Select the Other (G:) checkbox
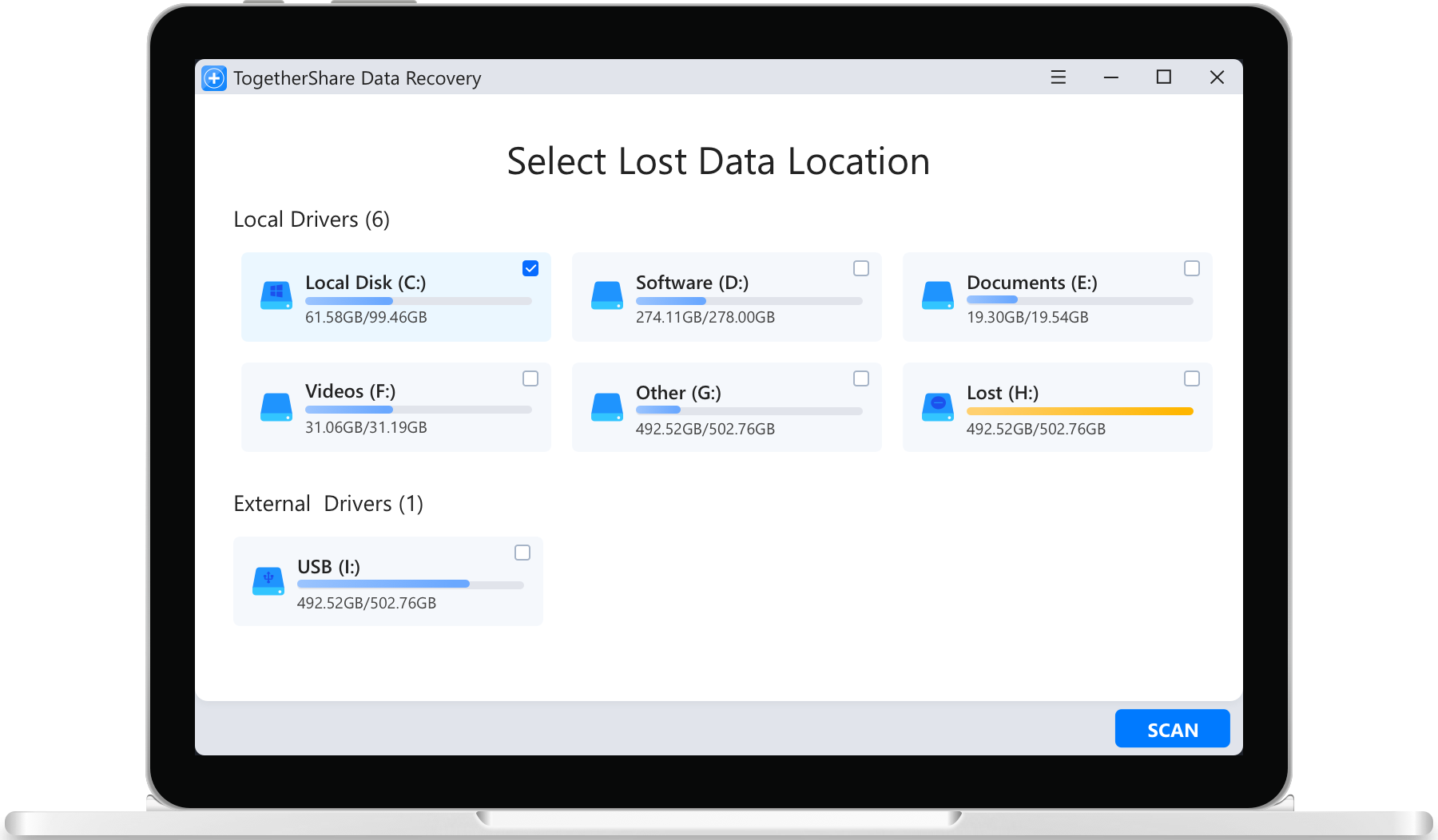 [861, 378]
